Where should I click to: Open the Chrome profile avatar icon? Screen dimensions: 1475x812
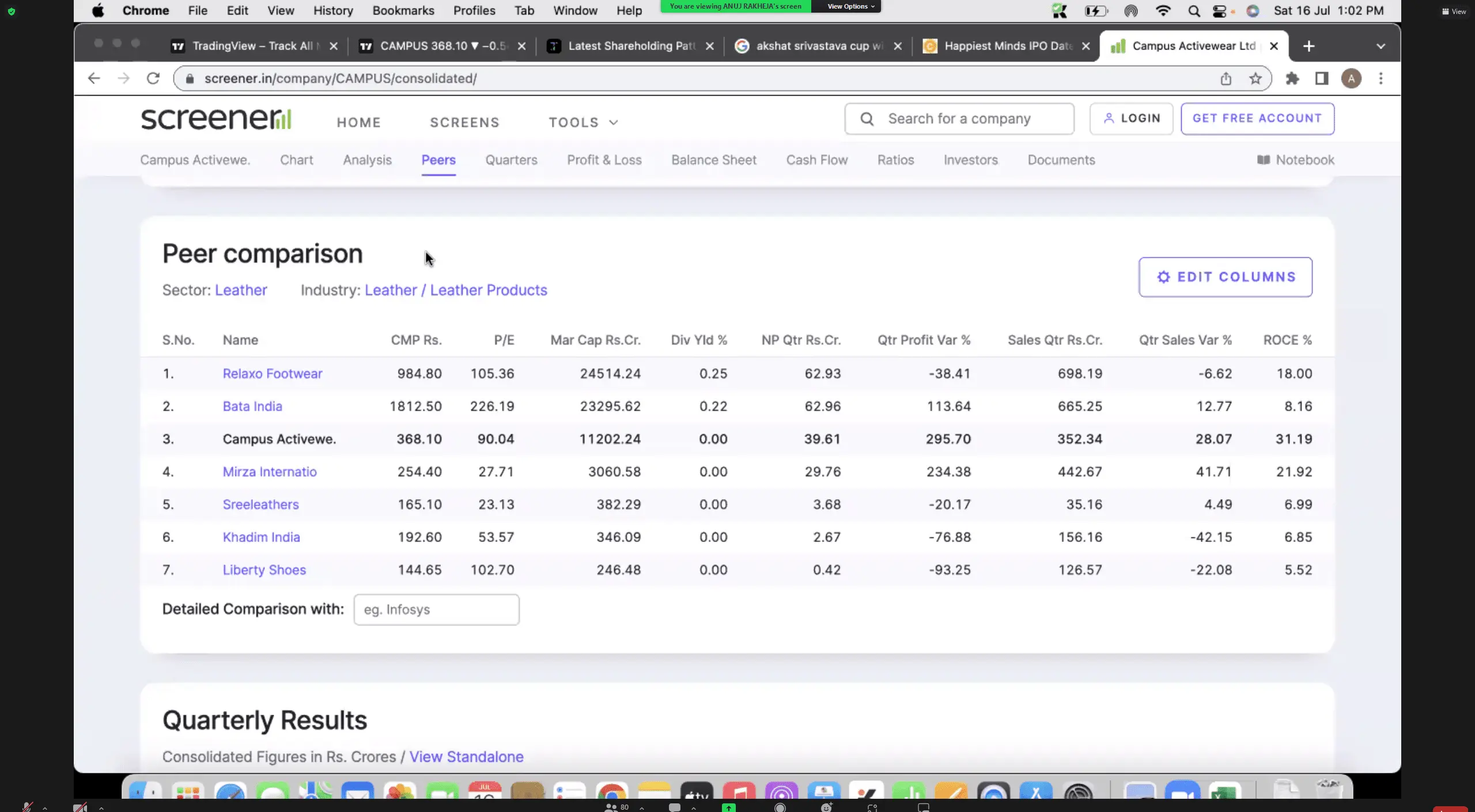(1351, 78)
